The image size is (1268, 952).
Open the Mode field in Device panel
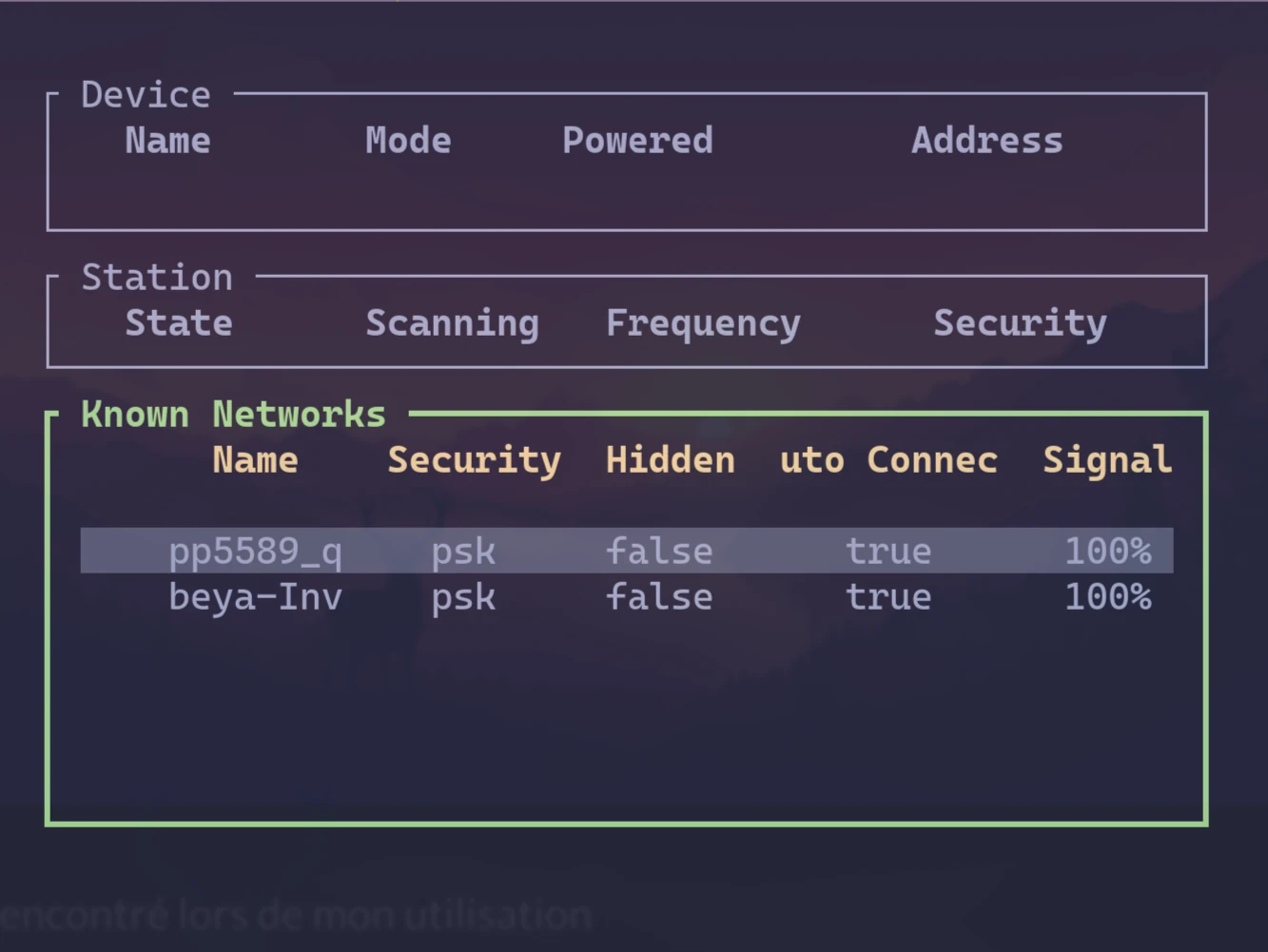click(407, 140)
